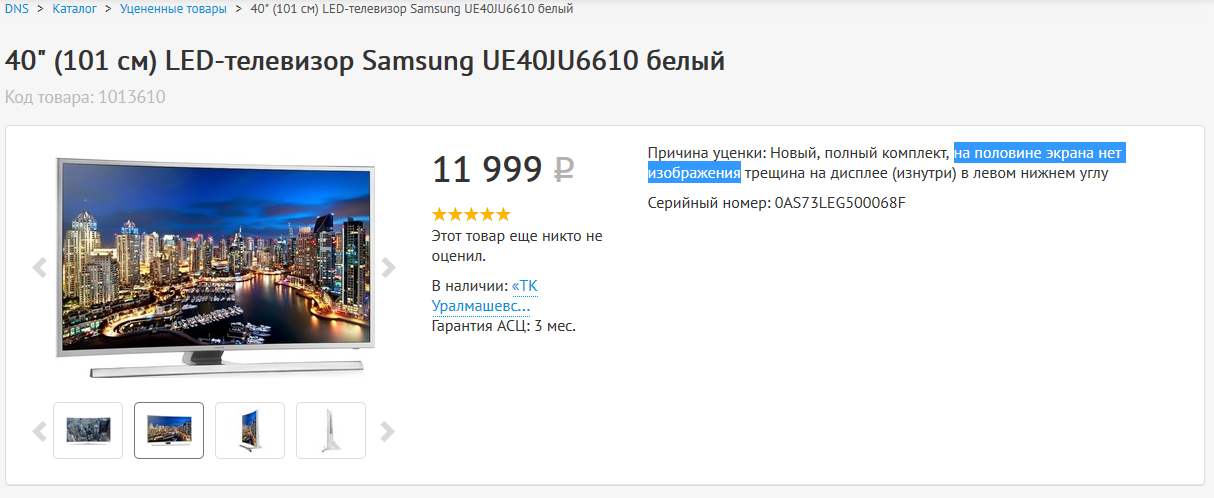The height and width of the screenshot is (498, 1214).
Task: Click the product code 1013610 text
Action: click(x=131, y=97)
